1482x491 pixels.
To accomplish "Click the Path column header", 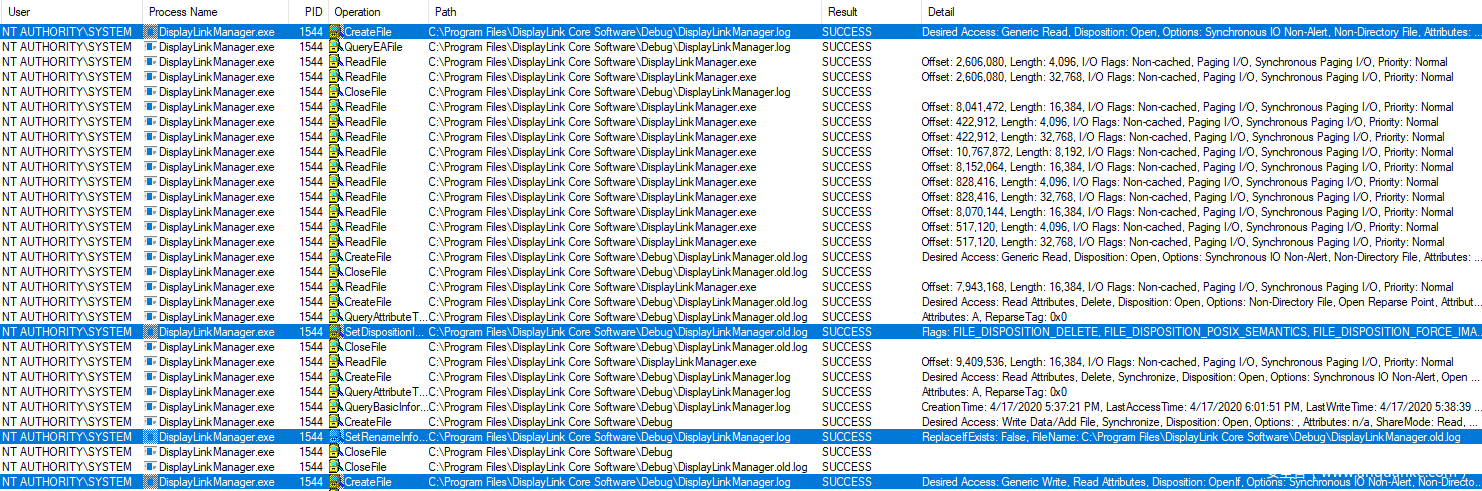I will tap(446, 11).
